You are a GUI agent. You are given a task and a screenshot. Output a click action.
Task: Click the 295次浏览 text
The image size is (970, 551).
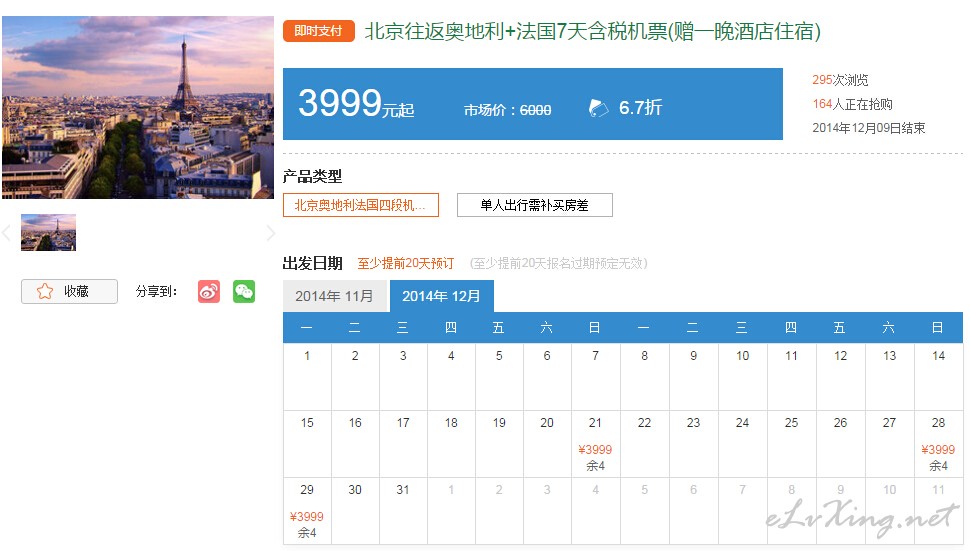tap(840, 80)
